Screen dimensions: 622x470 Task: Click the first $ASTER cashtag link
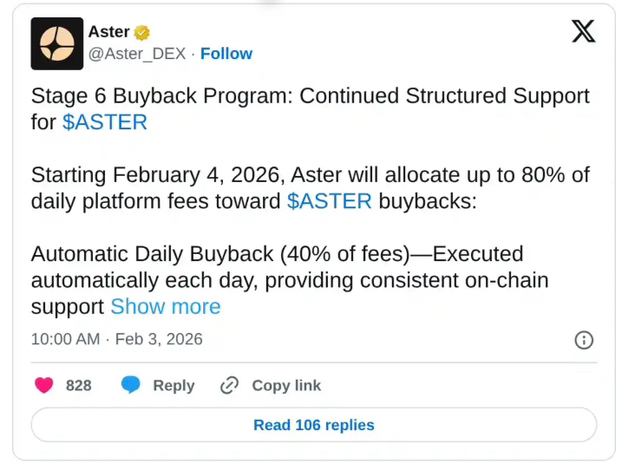104,122
